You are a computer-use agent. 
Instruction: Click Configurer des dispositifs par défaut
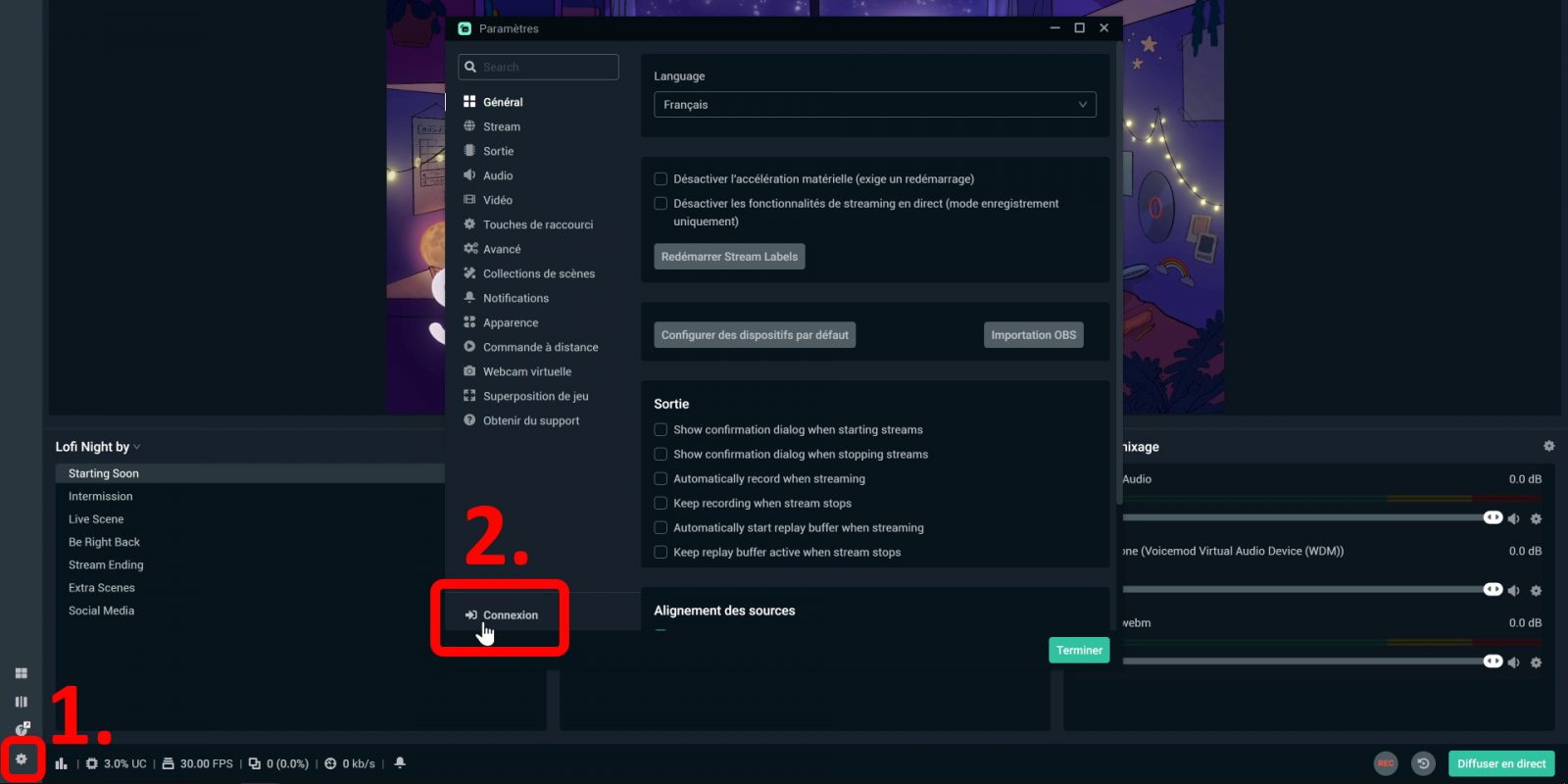click(x=755, y=335)
